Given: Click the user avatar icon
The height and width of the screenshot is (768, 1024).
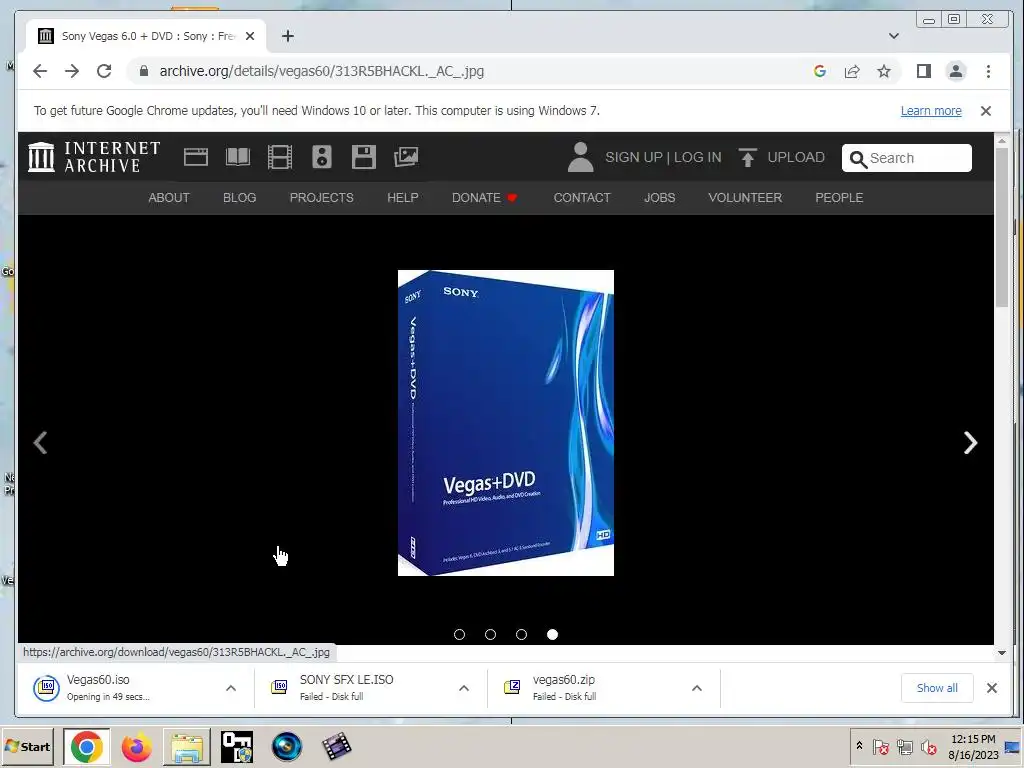Looking at the screenshot, I should (580, 157).
